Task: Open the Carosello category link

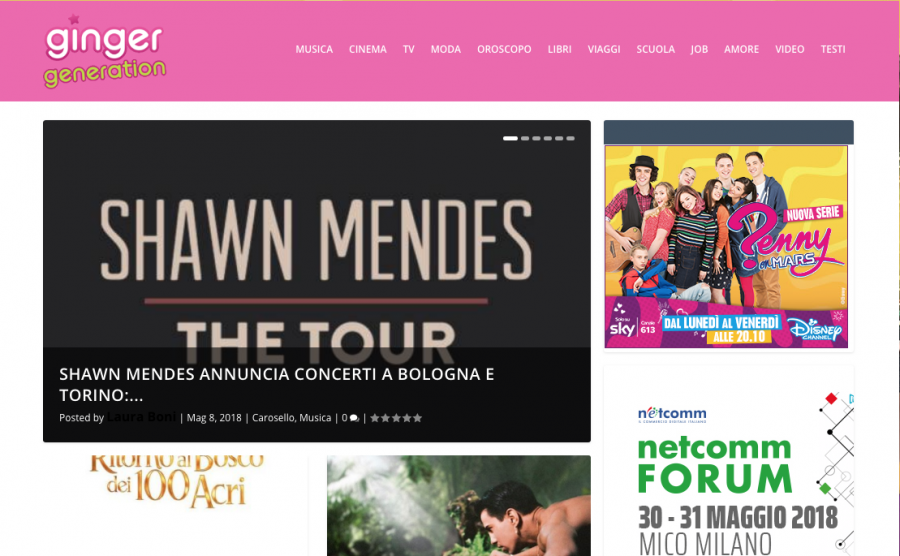Action: point(273,418)
